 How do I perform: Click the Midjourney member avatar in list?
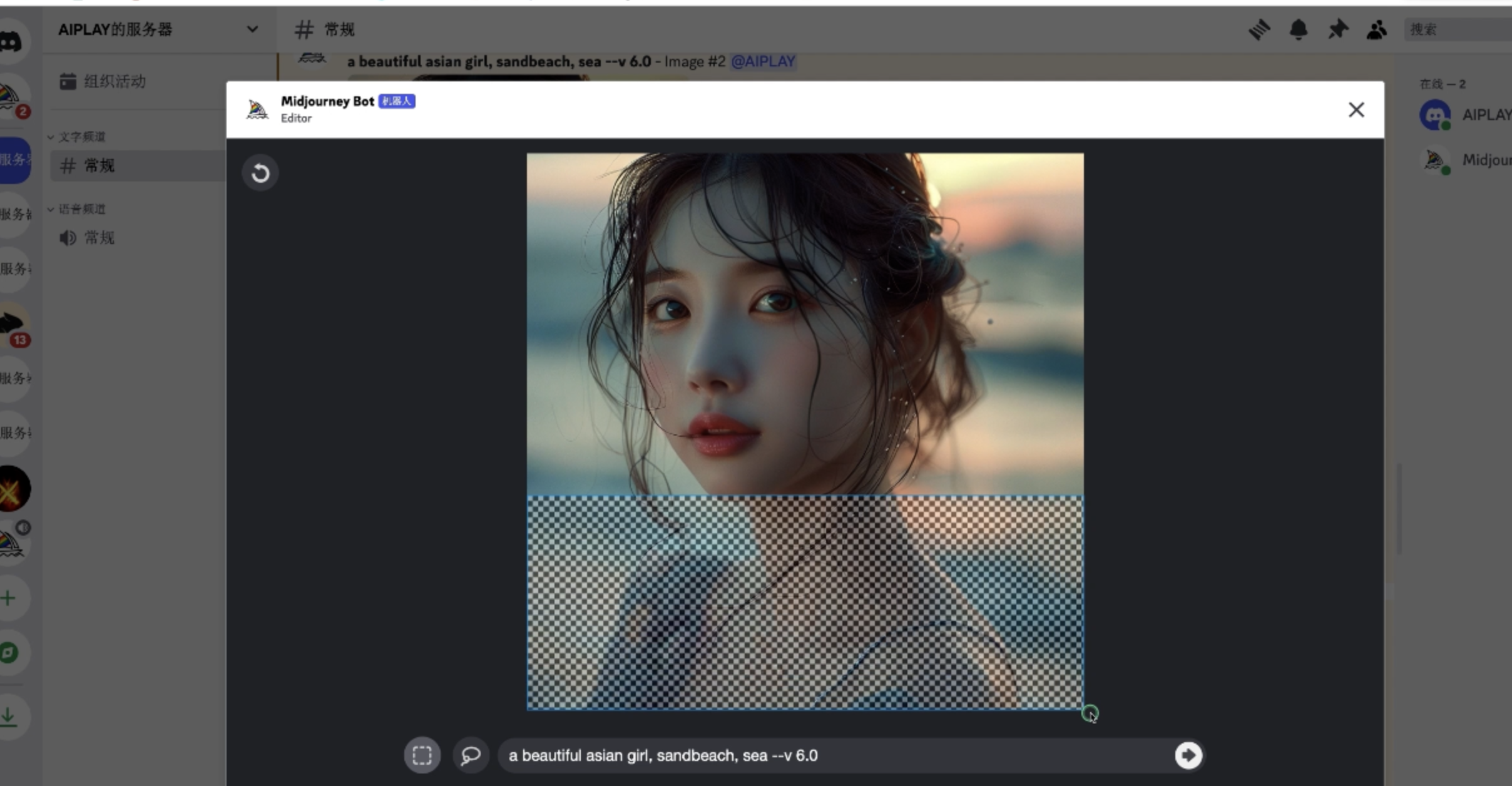1435,160
